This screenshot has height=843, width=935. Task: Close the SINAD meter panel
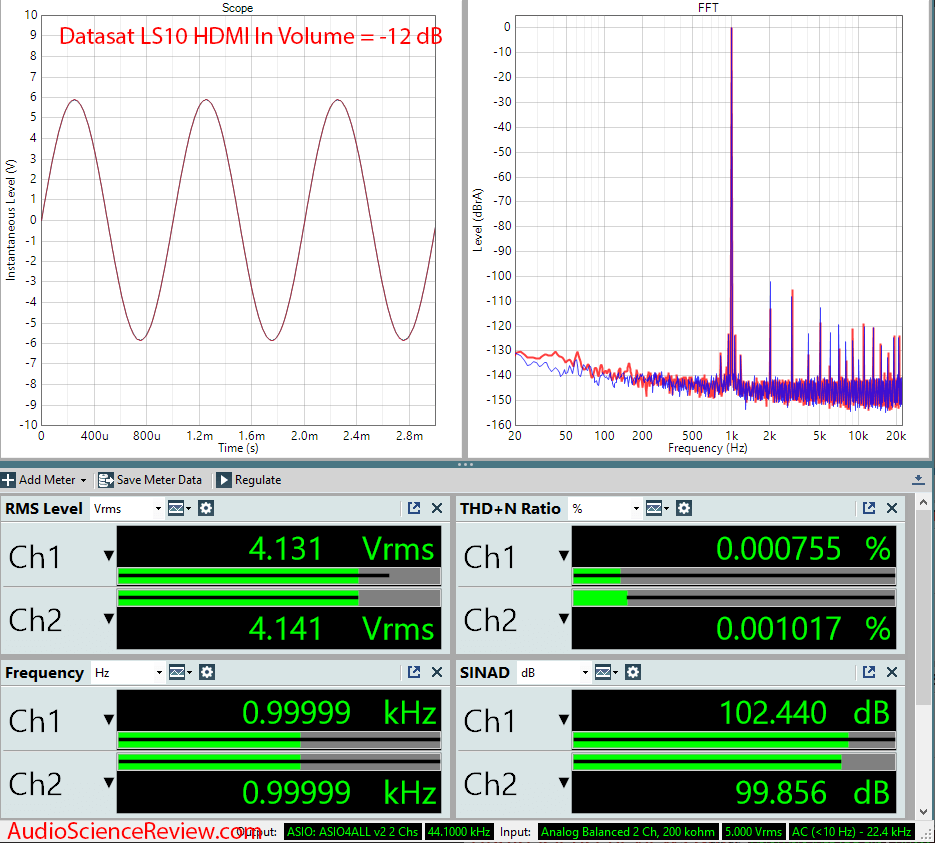coord(892,672)
